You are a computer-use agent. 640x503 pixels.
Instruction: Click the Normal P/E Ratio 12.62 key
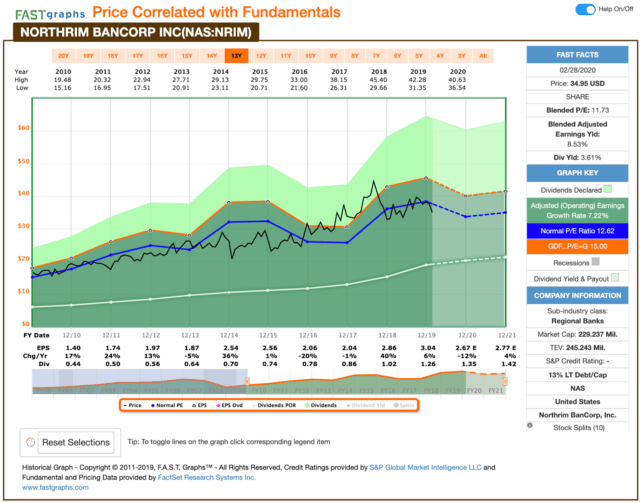(x=577, y=231)
